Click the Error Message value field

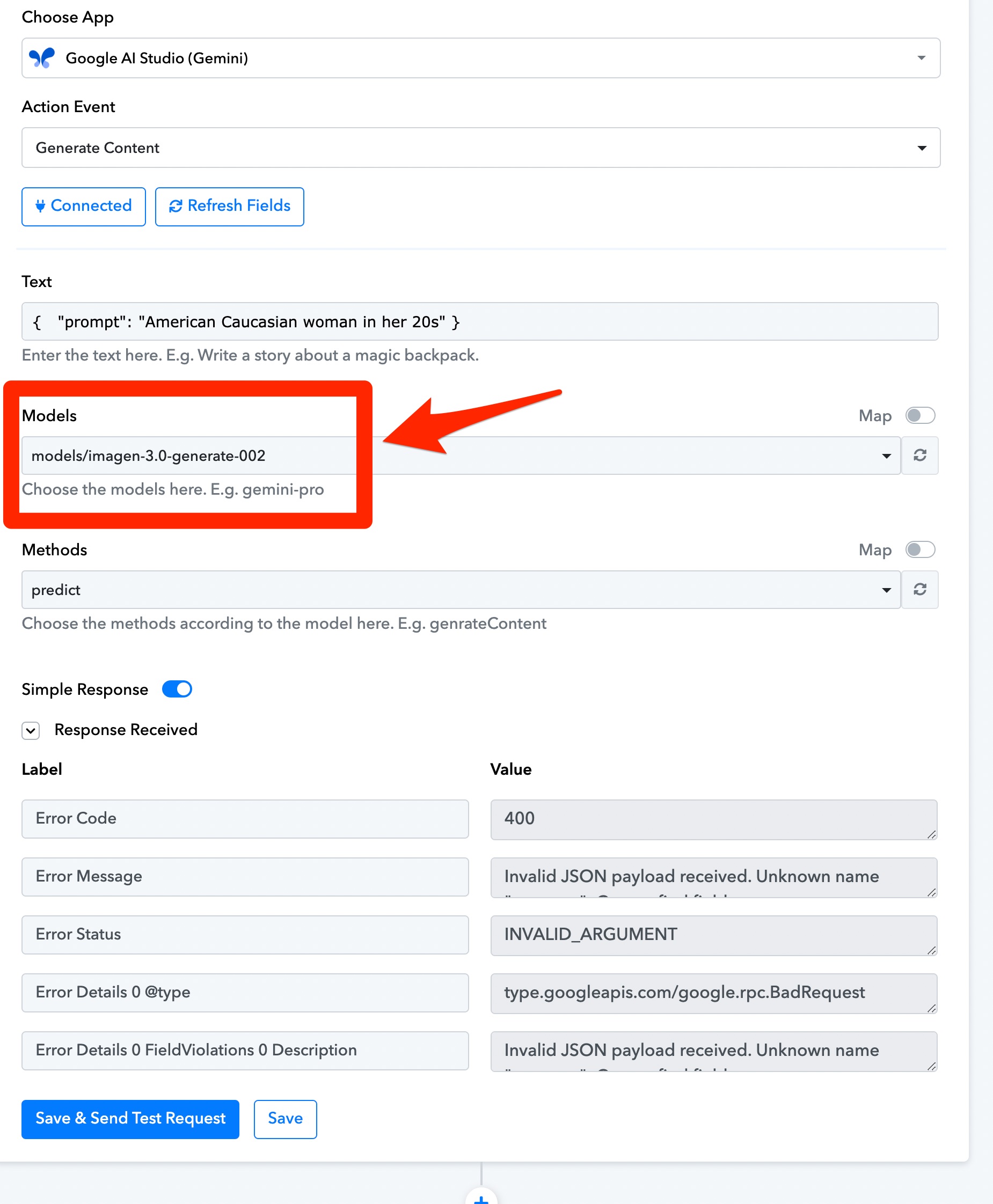pos(713,877)
